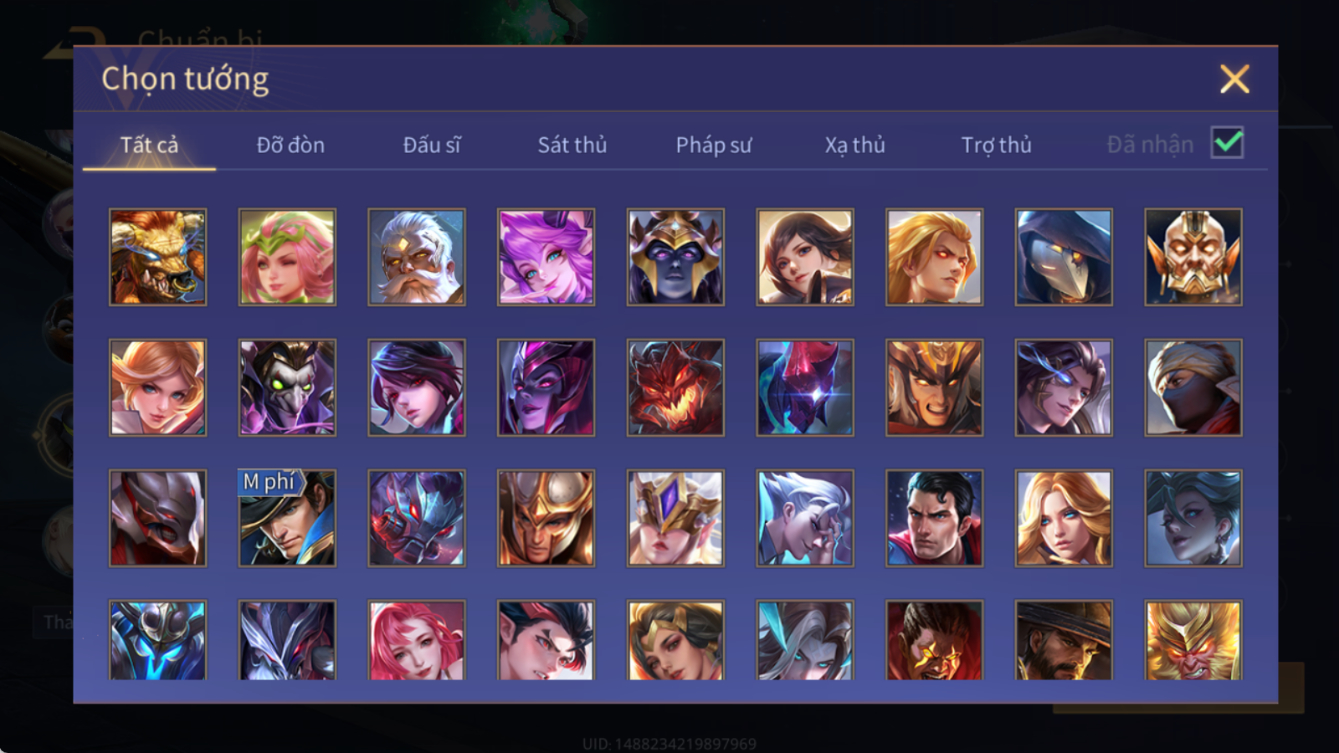Switch to the Trợ thủ tab
Image resolution: width=1339 pixels, height=753 pixels.
tap(996, 145)
